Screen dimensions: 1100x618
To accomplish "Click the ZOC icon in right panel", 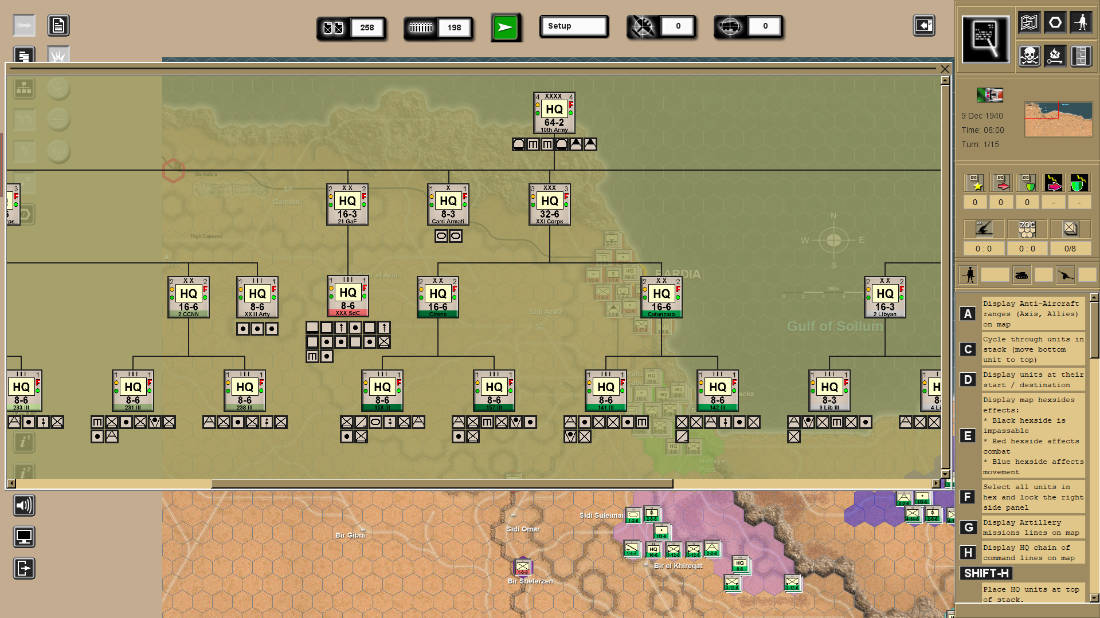I will 1026,229.
